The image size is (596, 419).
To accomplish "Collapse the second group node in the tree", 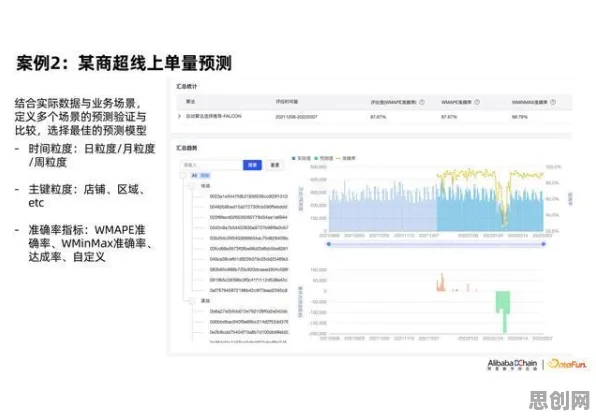I will point(192,301).
